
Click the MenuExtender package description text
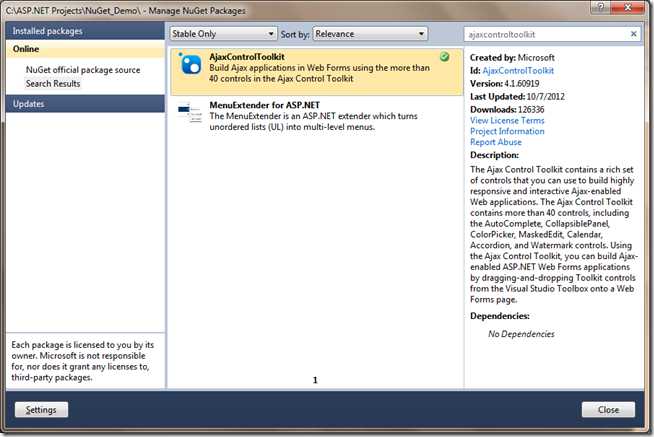[x=313, y=121]
